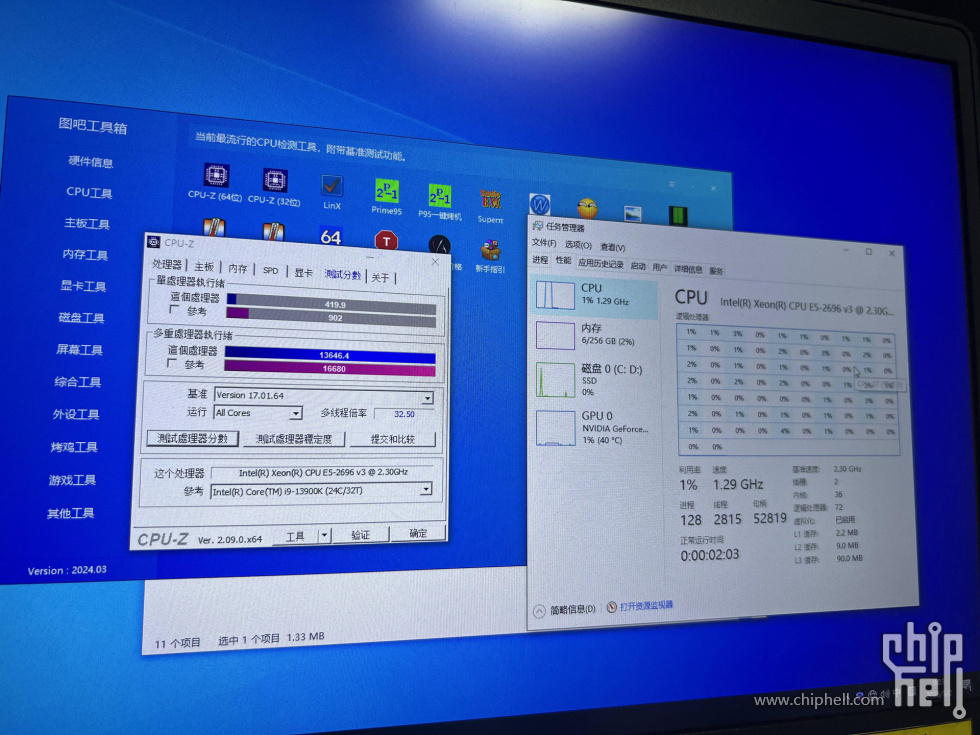Click the 验证 button in CPU-Z
The height and width of the screenshot is (735, 980).
tap(360, 534)
